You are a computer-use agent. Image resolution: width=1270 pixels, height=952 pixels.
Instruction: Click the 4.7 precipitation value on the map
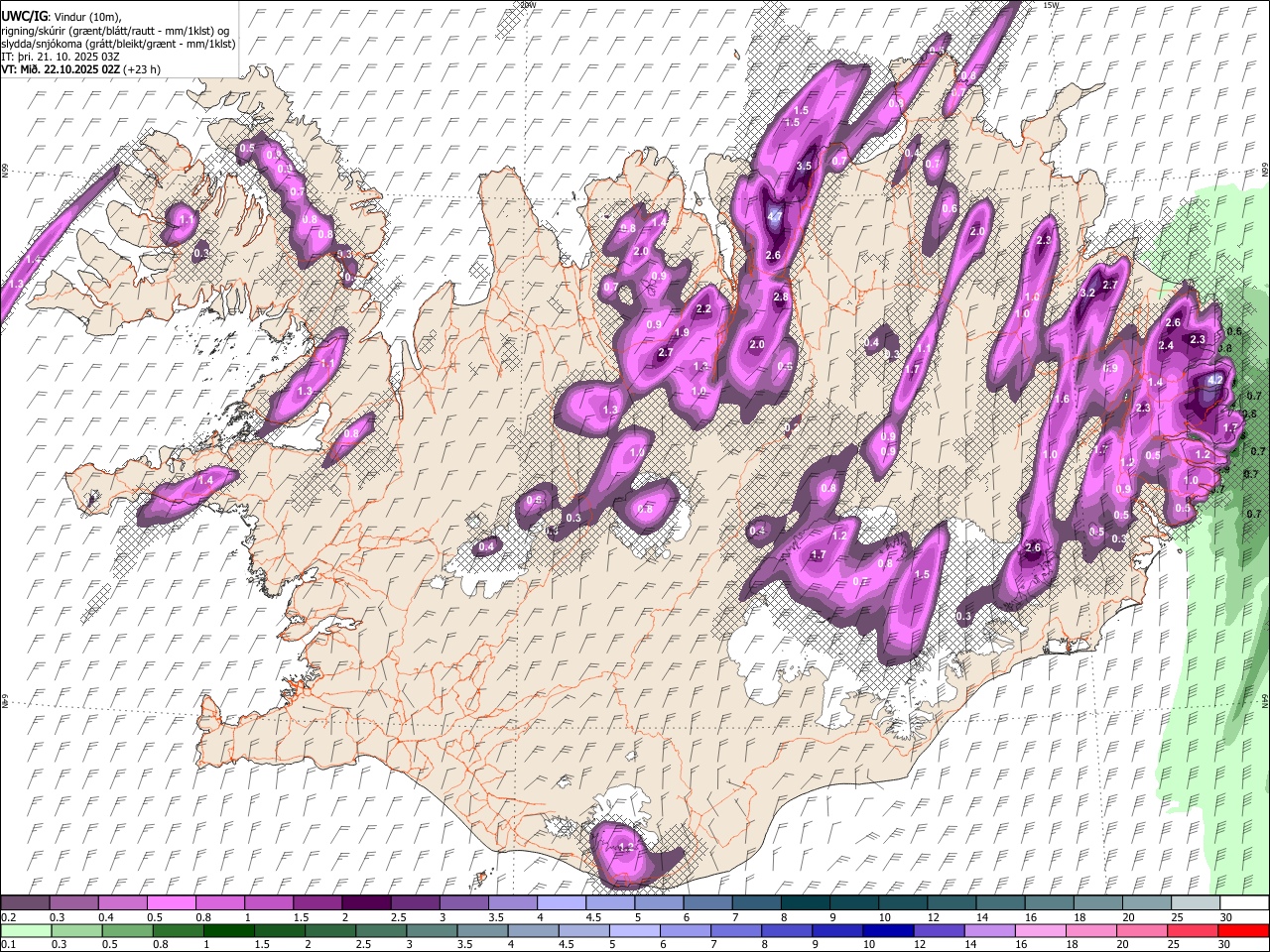pyautogui.click(x=775, y=215)
